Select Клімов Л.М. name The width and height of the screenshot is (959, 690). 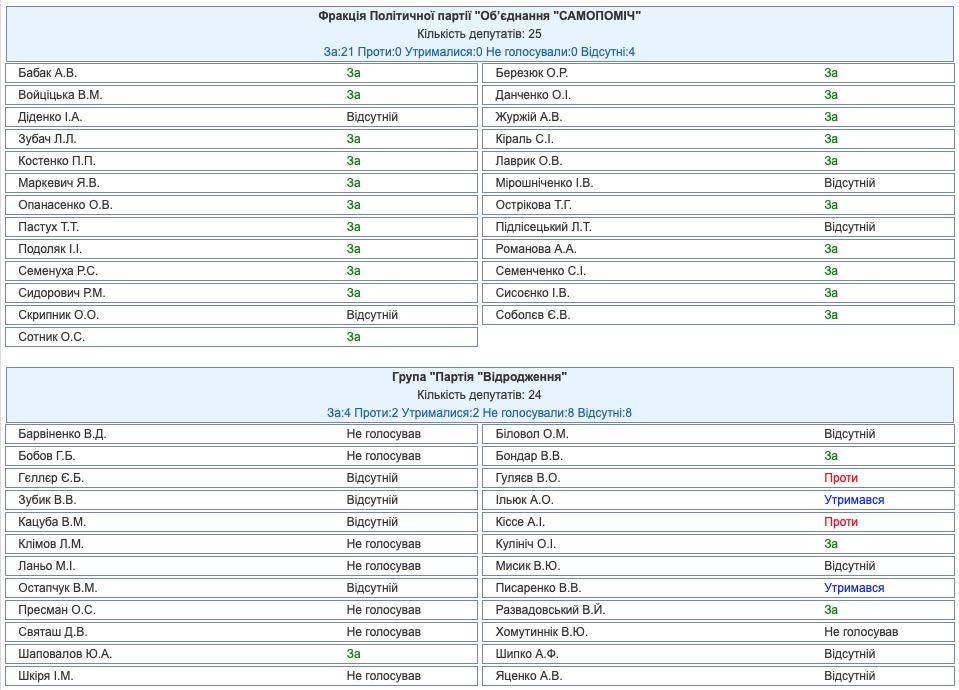coord(51,544)
